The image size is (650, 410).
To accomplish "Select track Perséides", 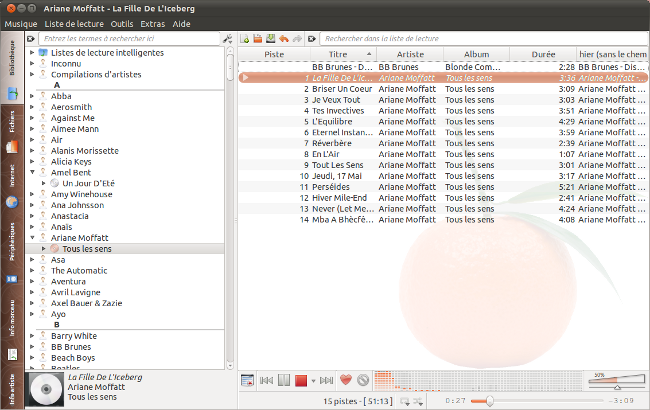I will (442, 187).
